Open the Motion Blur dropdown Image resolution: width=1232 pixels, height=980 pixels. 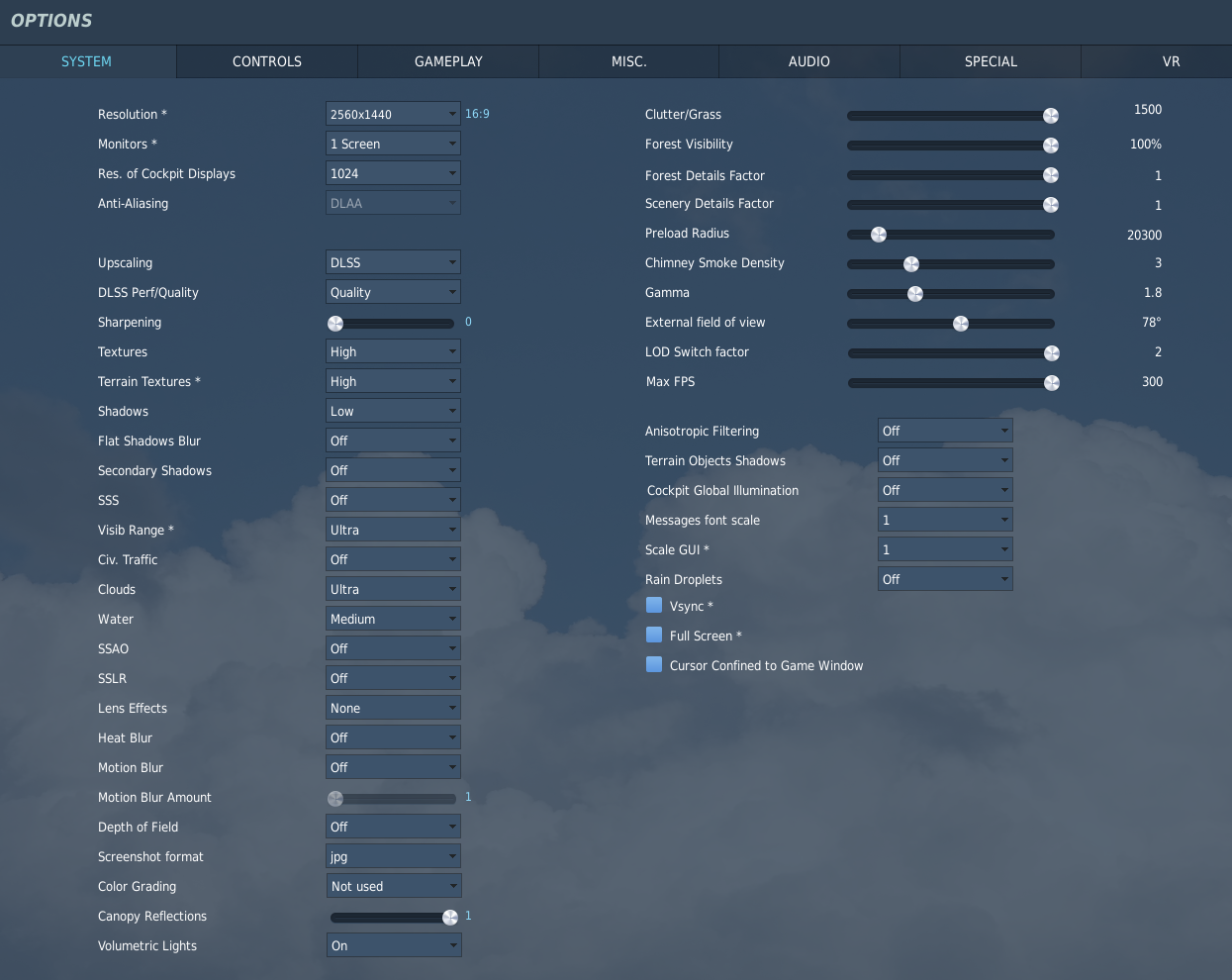[x=394, y=767]
